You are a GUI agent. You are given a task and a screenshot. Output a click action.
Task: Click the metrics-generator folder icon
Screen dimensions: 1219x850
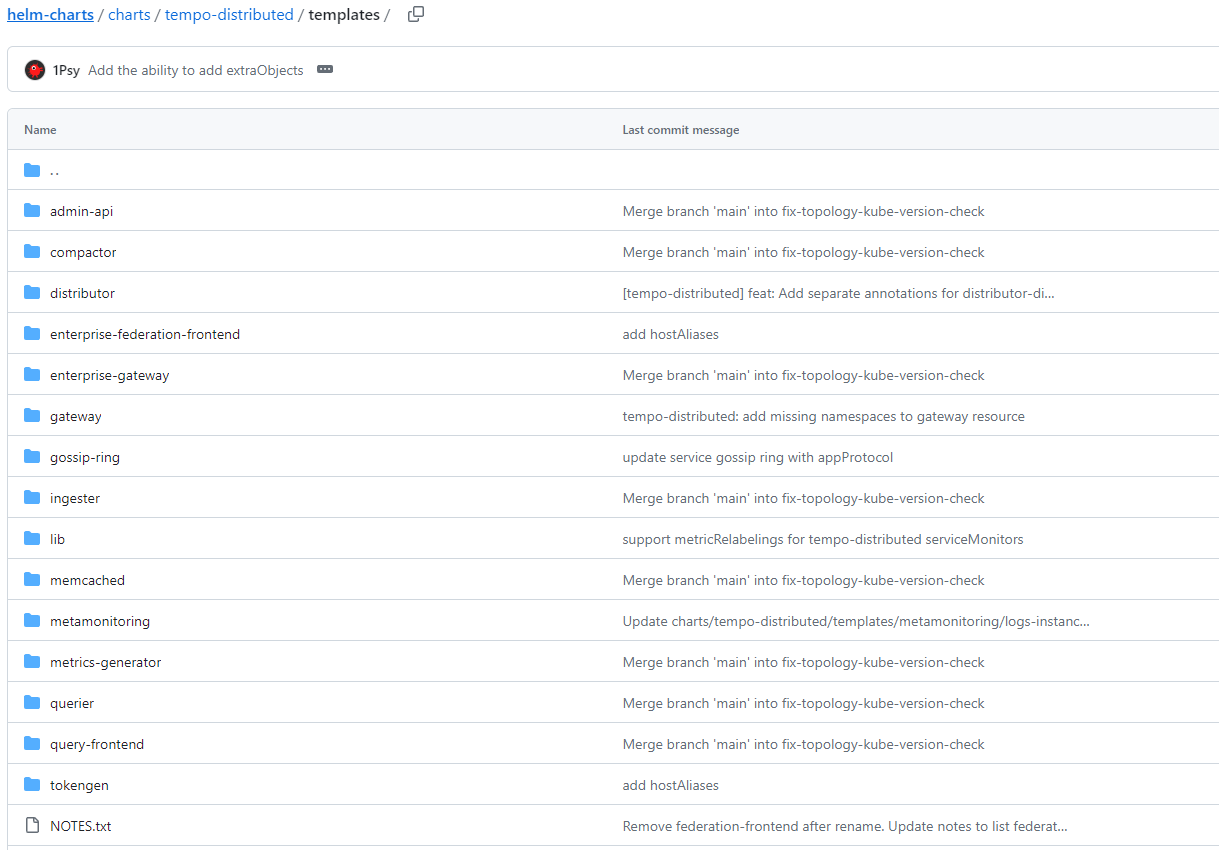[x=32, y=662]
